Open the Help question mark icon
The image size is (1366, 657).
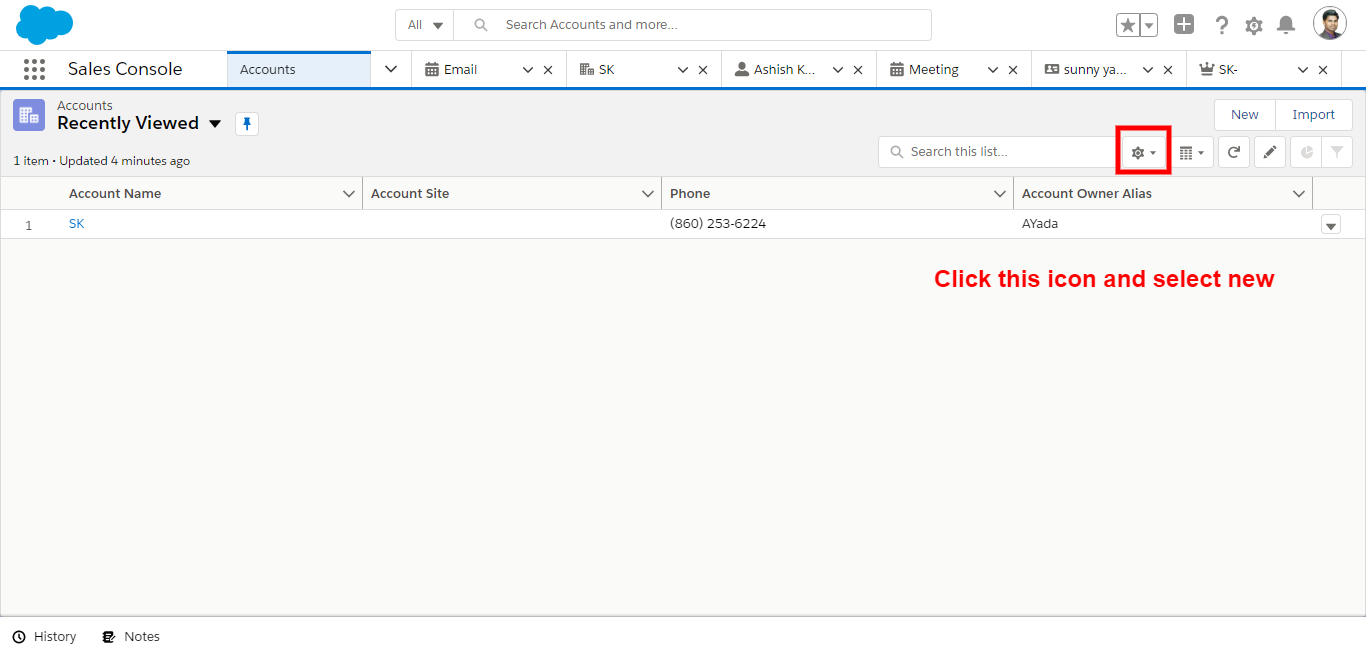coord(1221,25)
